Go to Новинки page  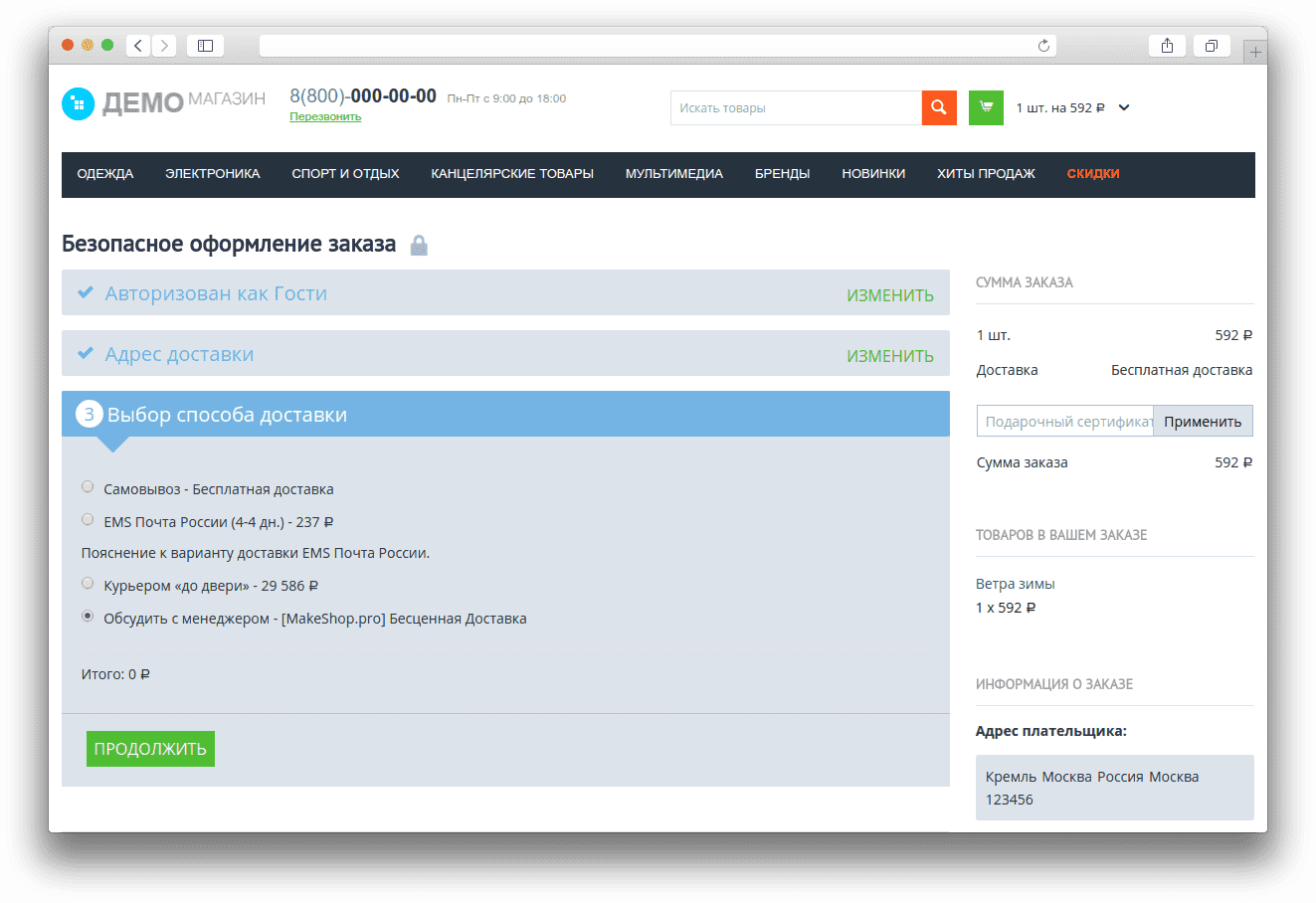873,174
